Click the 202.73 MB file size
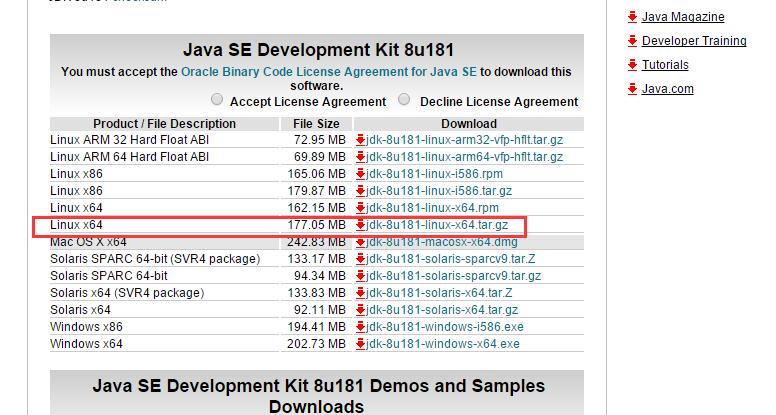The width and height of the screenshot is (776, 415). pyautogui.click(x=316, y=344)
